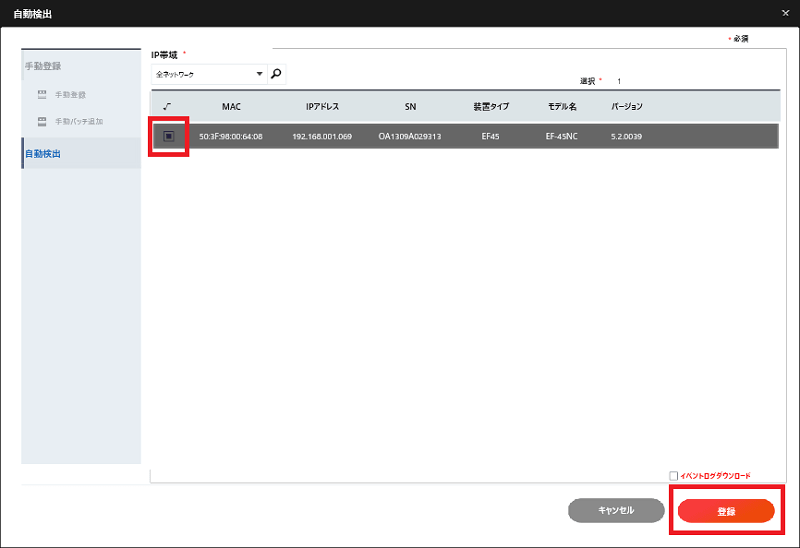Sort by the IPアドレス column header

(x=322, y=107)
